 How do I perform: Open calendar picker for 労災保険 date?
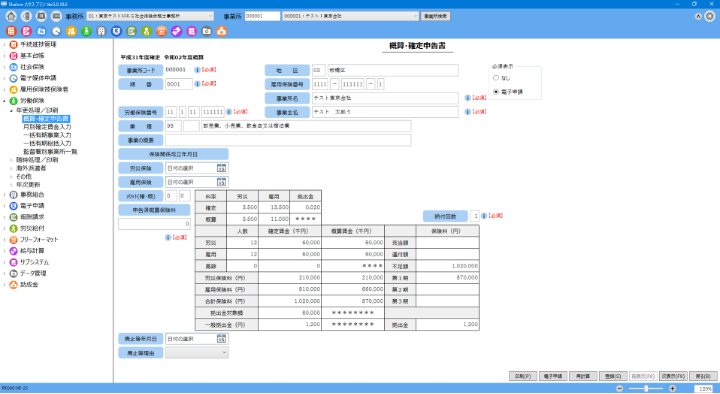click(x=221, y=168)
